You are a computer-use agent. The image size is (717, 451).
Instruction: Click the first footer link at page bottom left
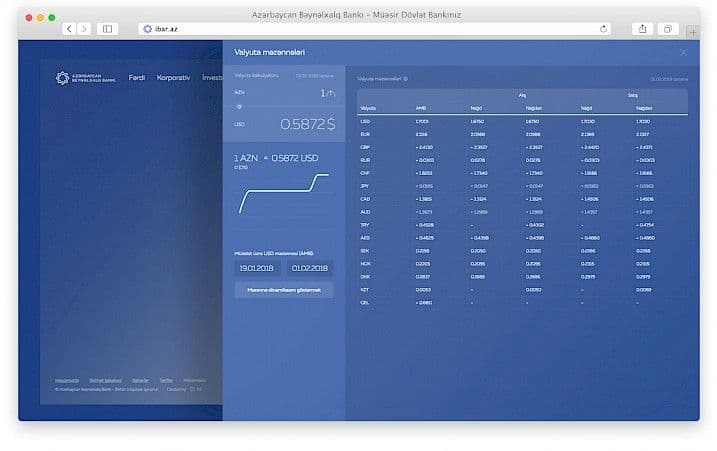click(67, 381)
